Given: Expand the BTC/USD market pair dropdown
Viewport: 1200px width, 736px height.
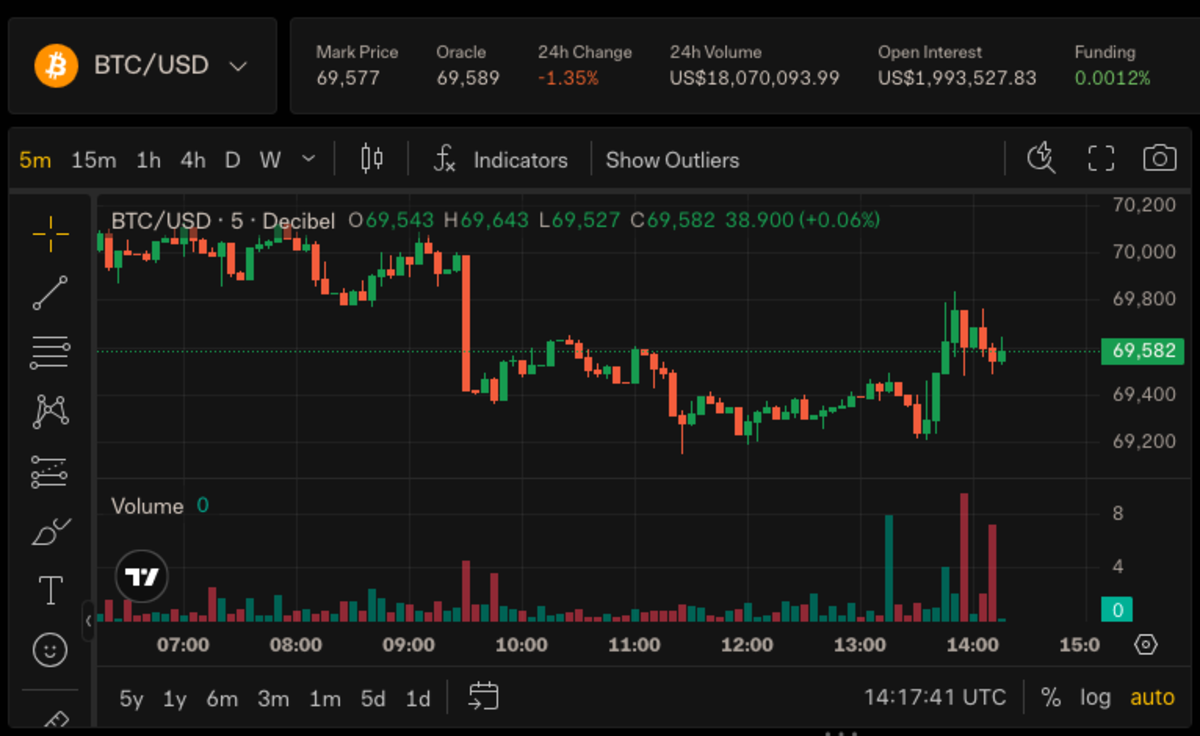Looking at the screenshot, I should (238, 67).
